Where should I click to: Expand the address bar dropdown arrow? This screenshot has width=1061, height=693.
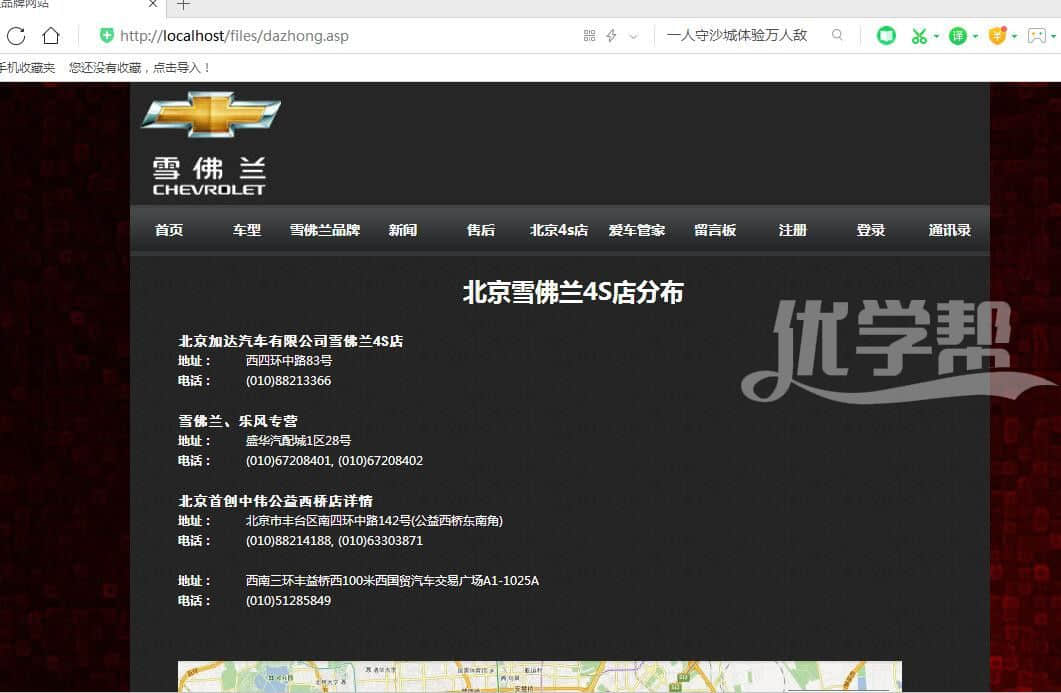coord(633,36)
